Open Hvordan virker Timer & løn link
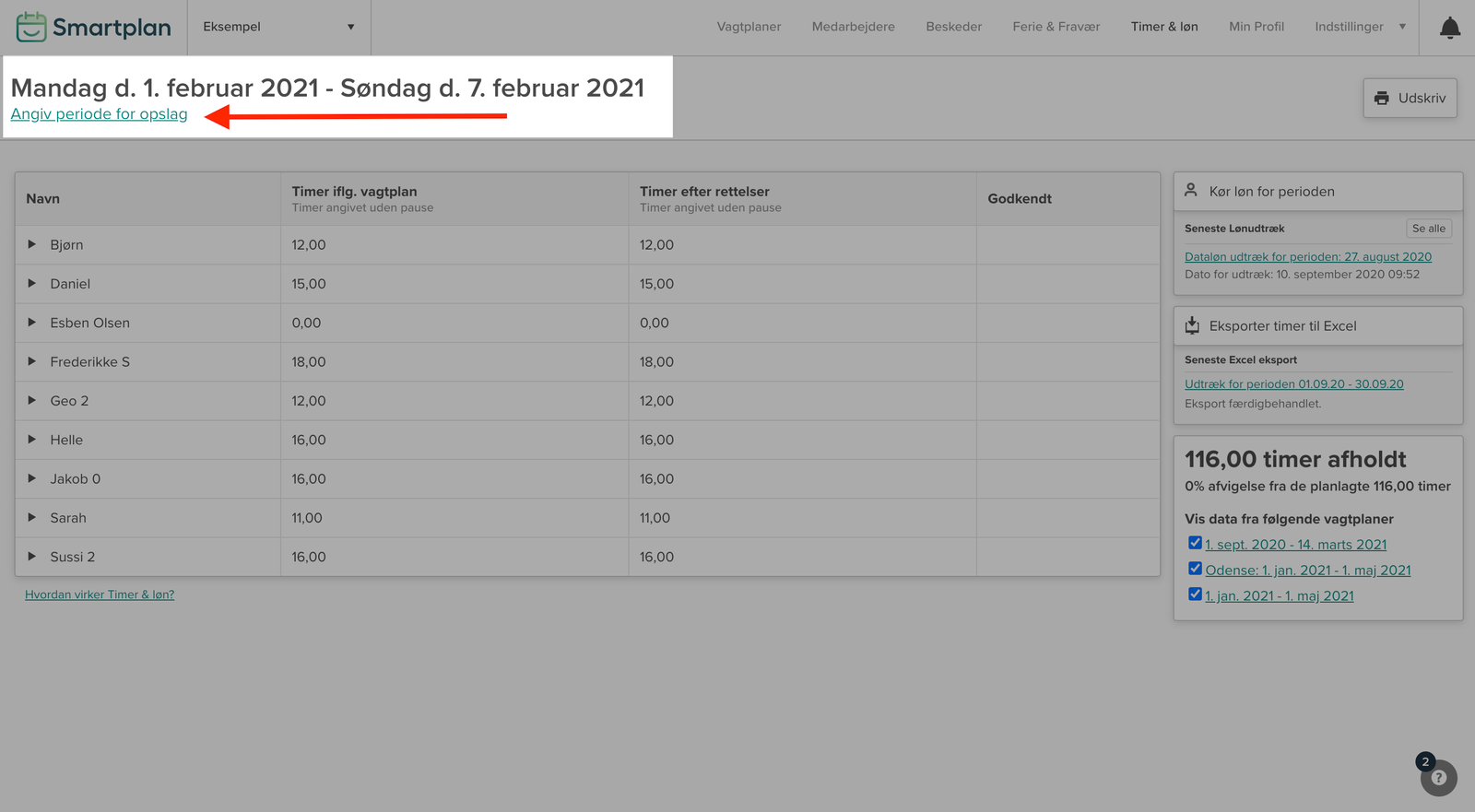Image resolution: width=1475 pixels, height=812 pixels. point(100,594)
